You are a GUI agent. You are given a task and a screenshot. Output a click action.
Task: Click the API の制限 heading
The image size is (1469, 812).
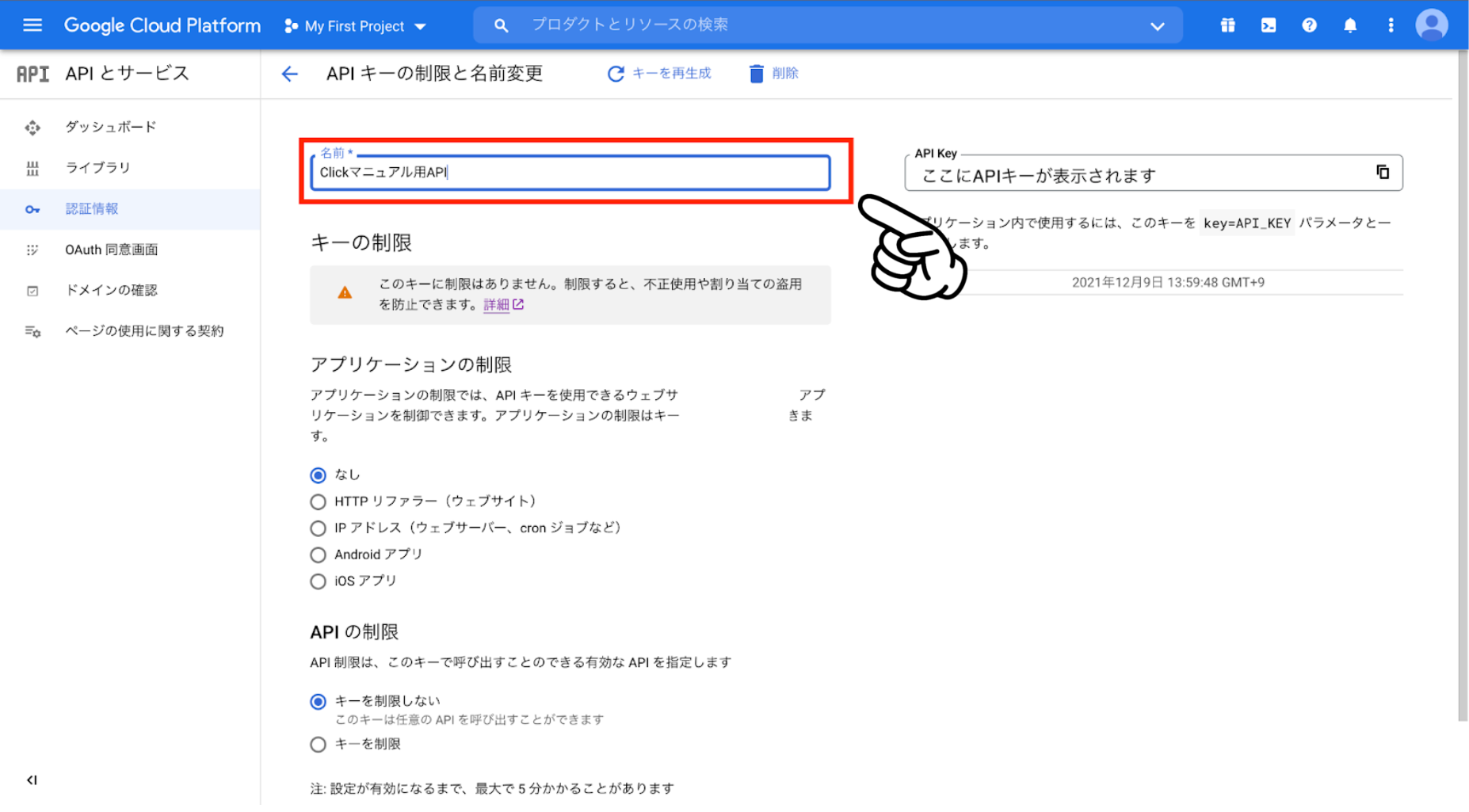[354, 632]
